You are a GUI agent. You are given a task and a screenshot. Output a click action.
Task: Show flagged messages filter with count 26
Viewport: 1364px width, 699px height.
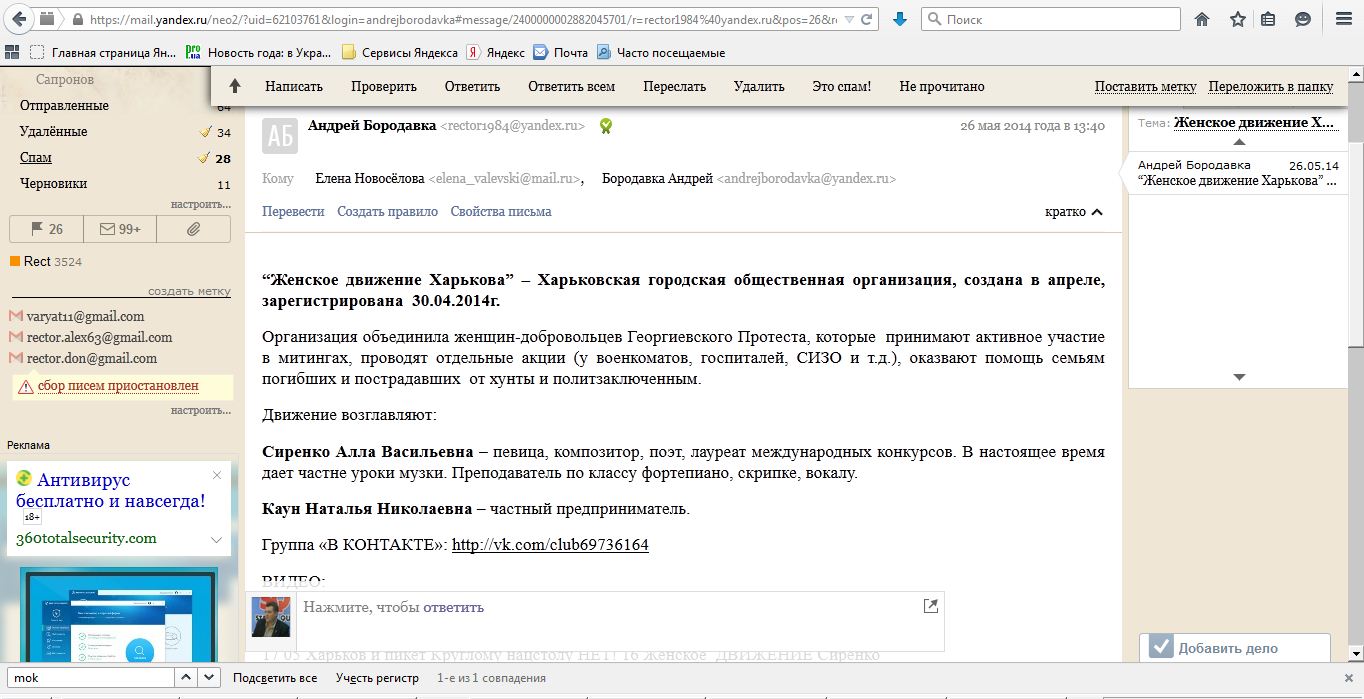47,229
